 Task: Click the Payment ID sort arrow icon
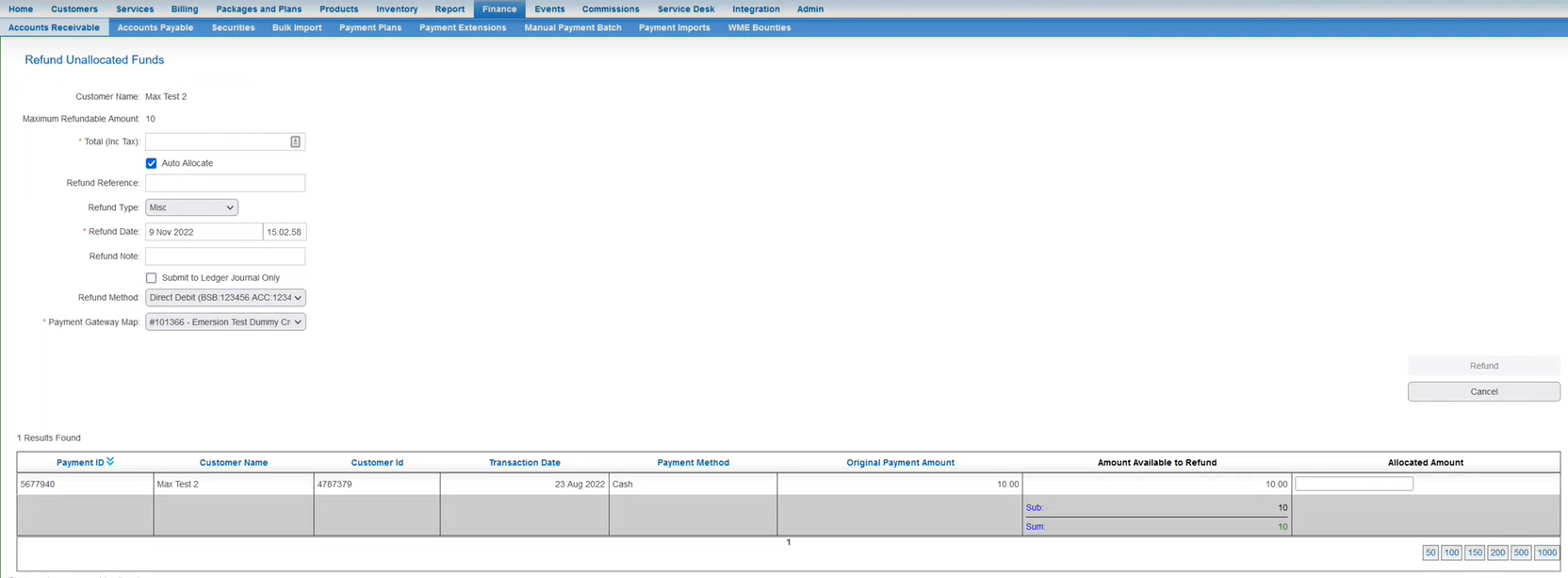pyautogui.click(x=110, y=461)
